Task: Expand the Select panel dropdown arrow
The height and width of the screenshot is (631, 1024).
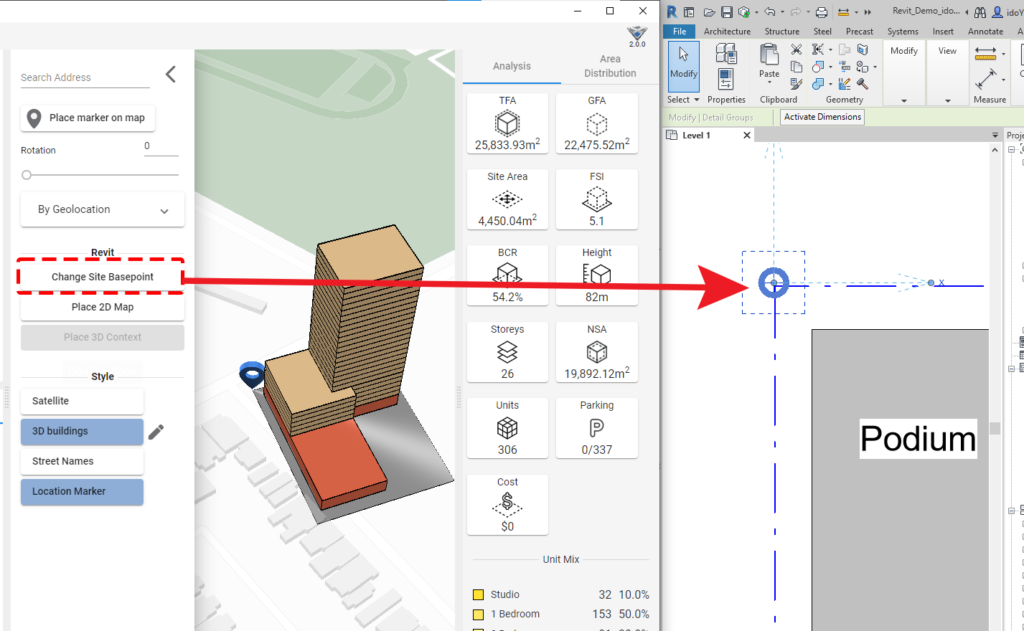Action: (696, 100)
